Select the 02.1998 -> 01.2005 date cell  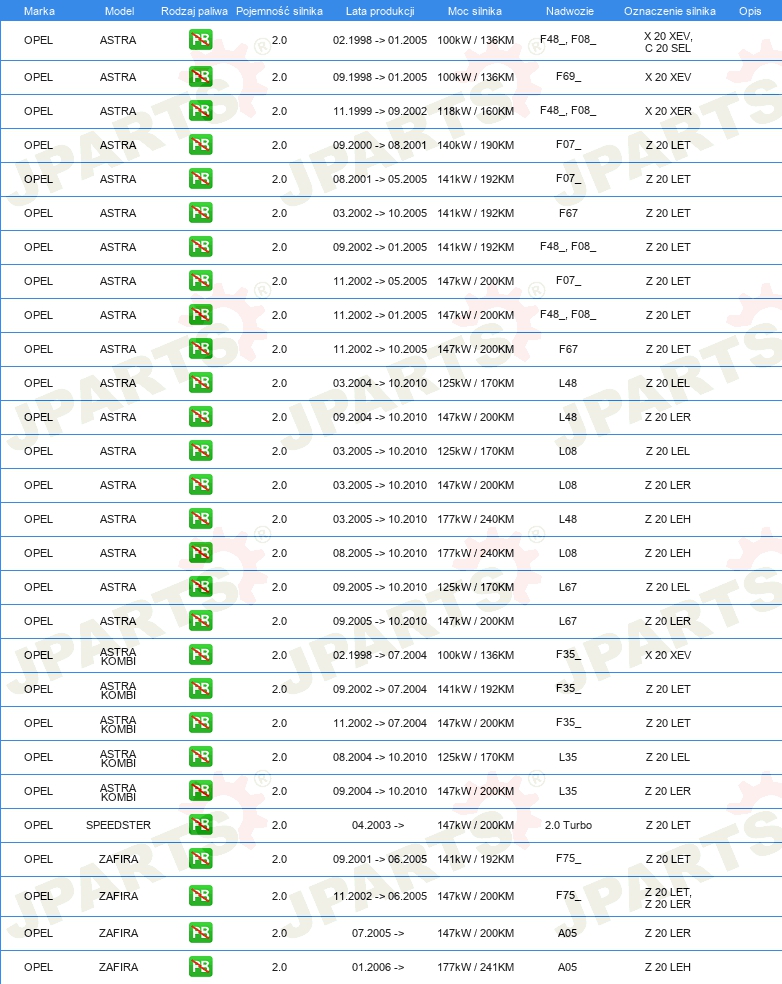380,40
